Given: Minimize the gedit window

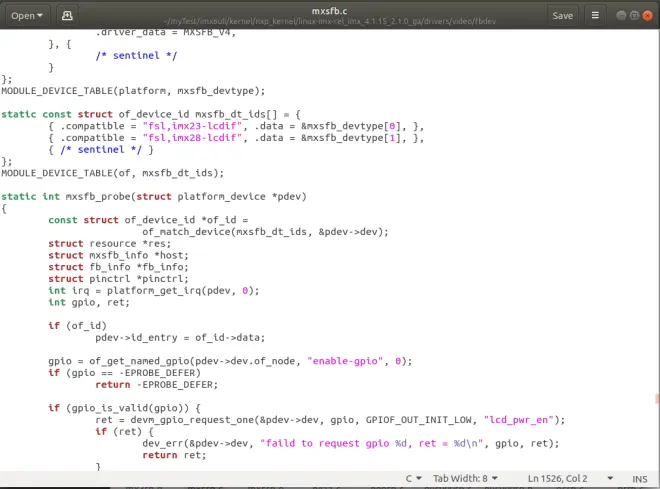Looking at the screenshot, I should coord(621,16).
